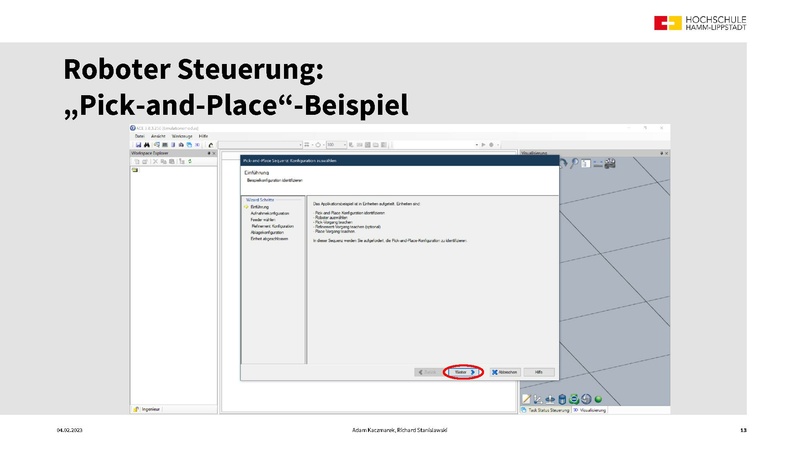Click the Hilfe button in the wizard dialog

click(x=538, y=371)
